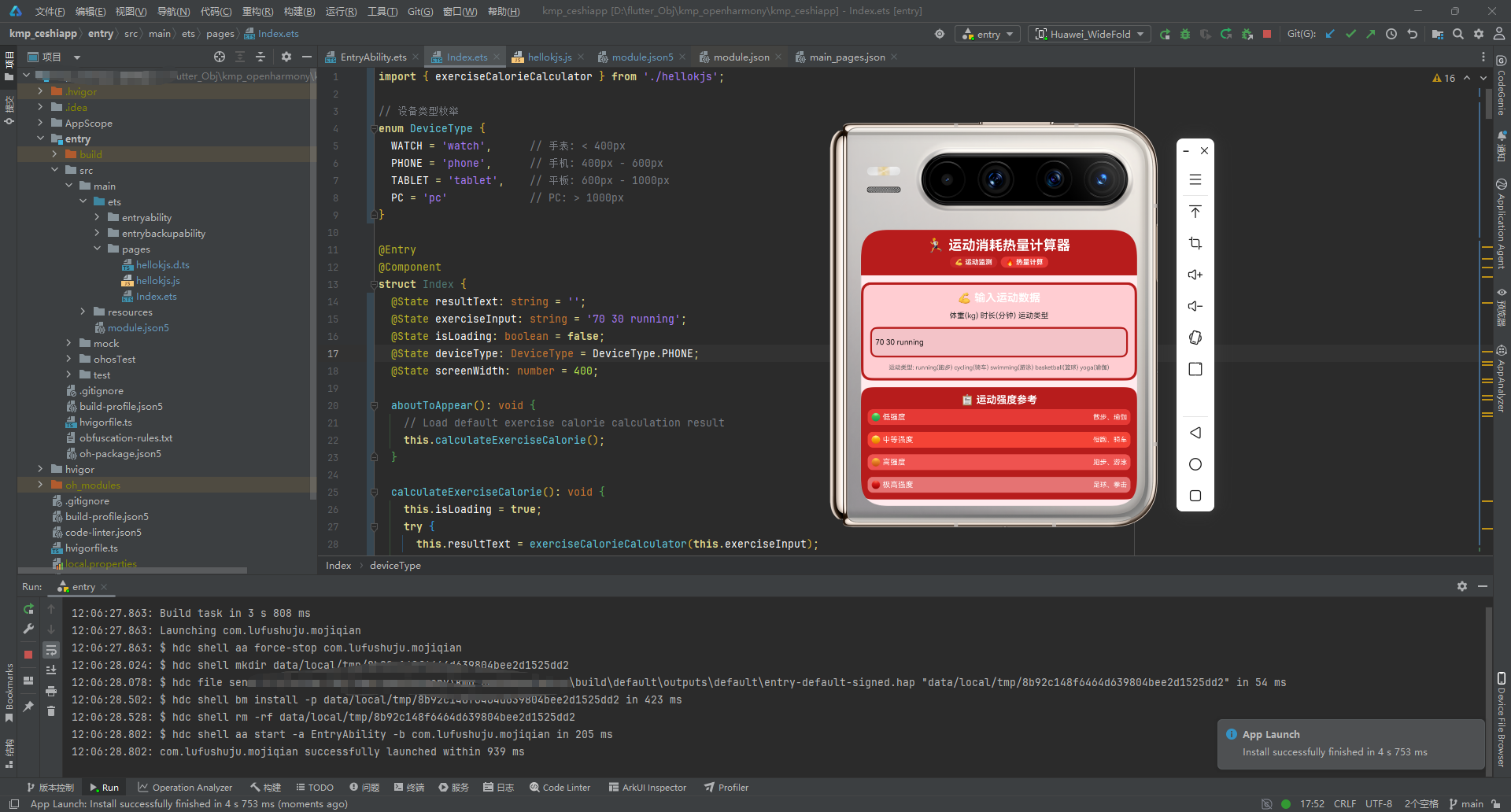The image size is (1511, 812).
Task: Toggle the Device File Browser side panel
Action: click(1502, 719)
